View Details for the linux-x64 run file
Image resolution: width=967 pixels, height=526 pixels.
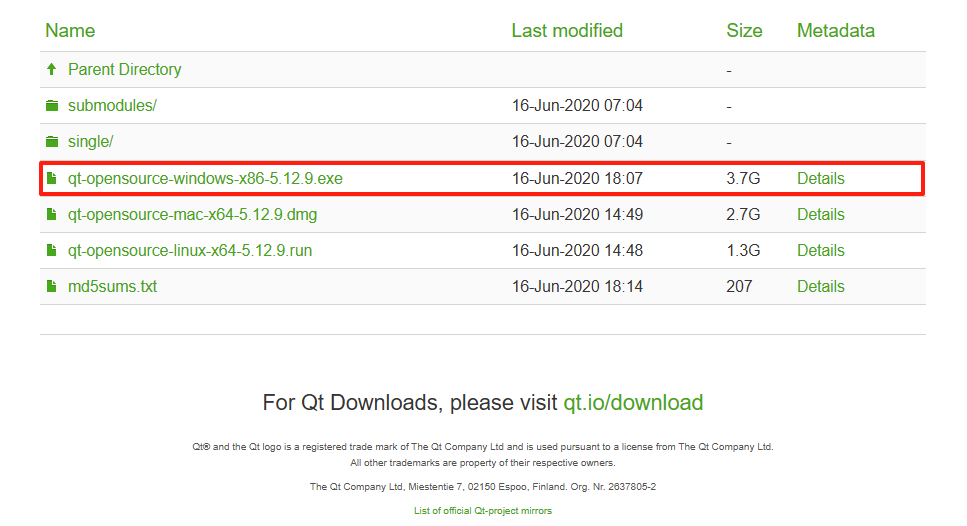[x=821, y=250]
